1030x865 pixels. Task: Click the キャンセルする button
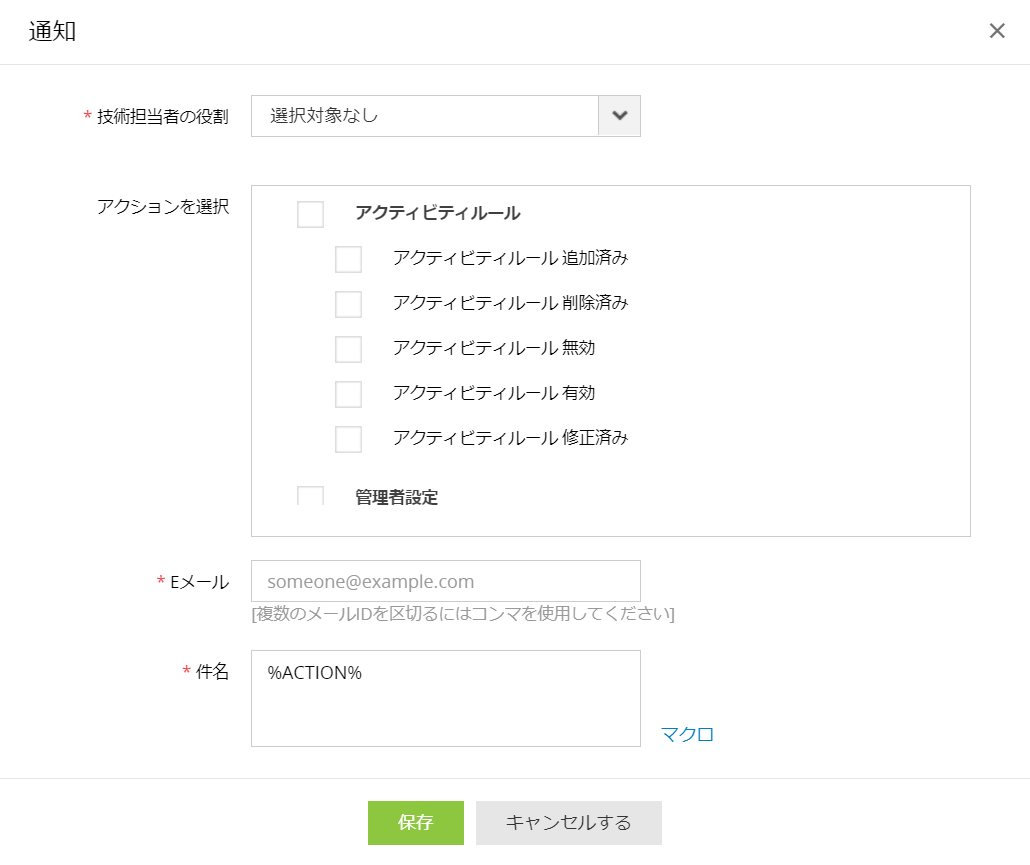pyautogui.click(x=568, y=823)
